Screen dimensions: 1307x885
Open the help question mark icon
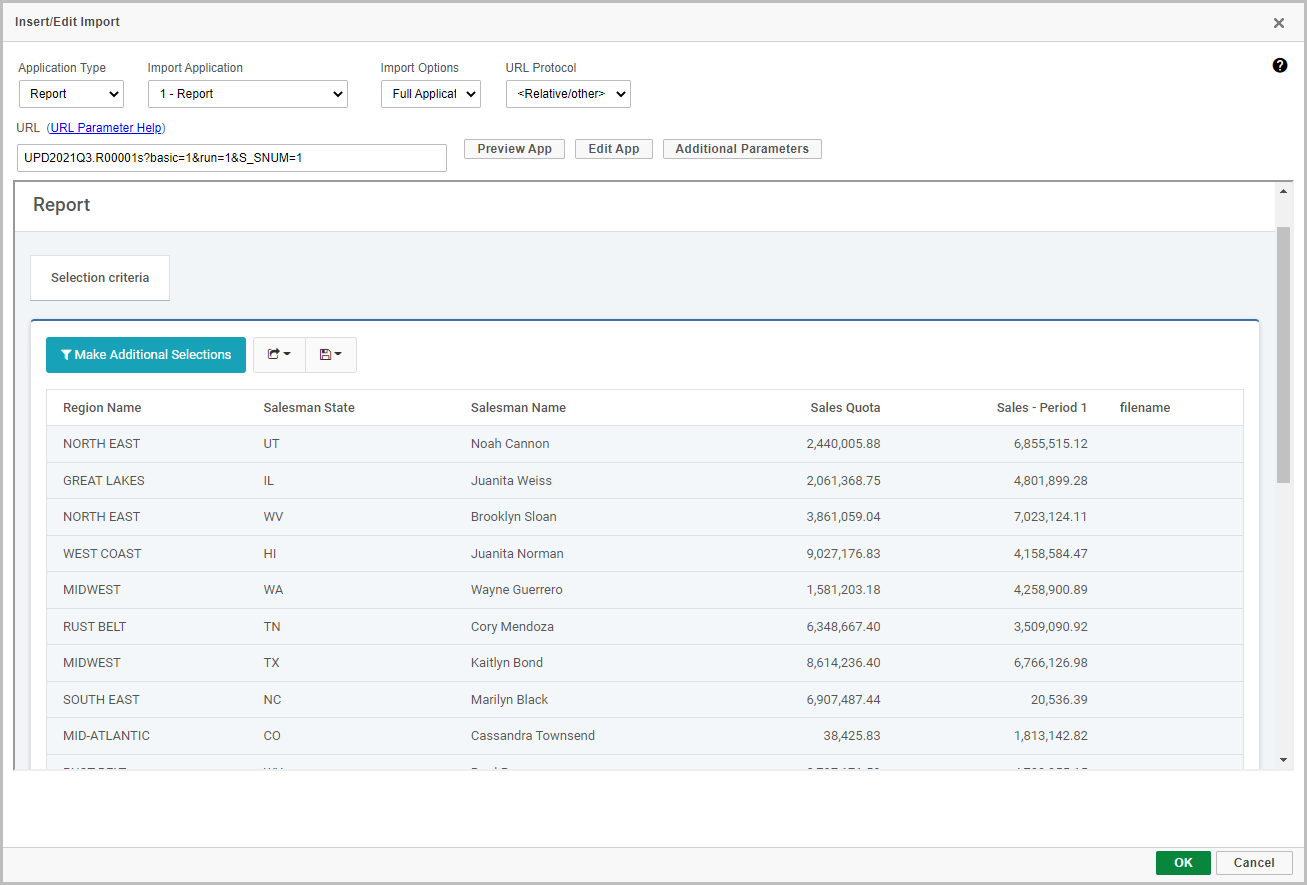tap(1279, 65)
